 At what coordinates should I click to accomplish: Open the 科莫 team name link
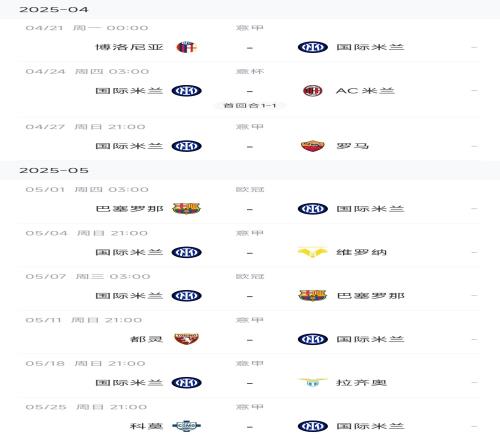click(x=146, y=426)
